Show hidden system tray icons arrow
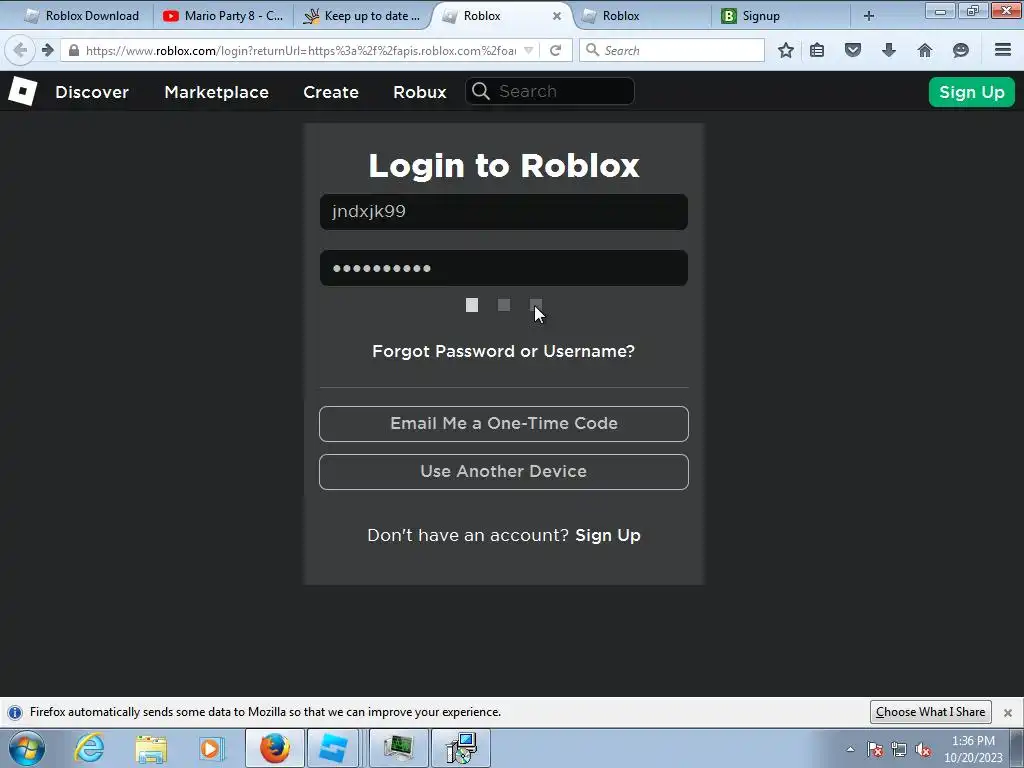 coord(850,749)
